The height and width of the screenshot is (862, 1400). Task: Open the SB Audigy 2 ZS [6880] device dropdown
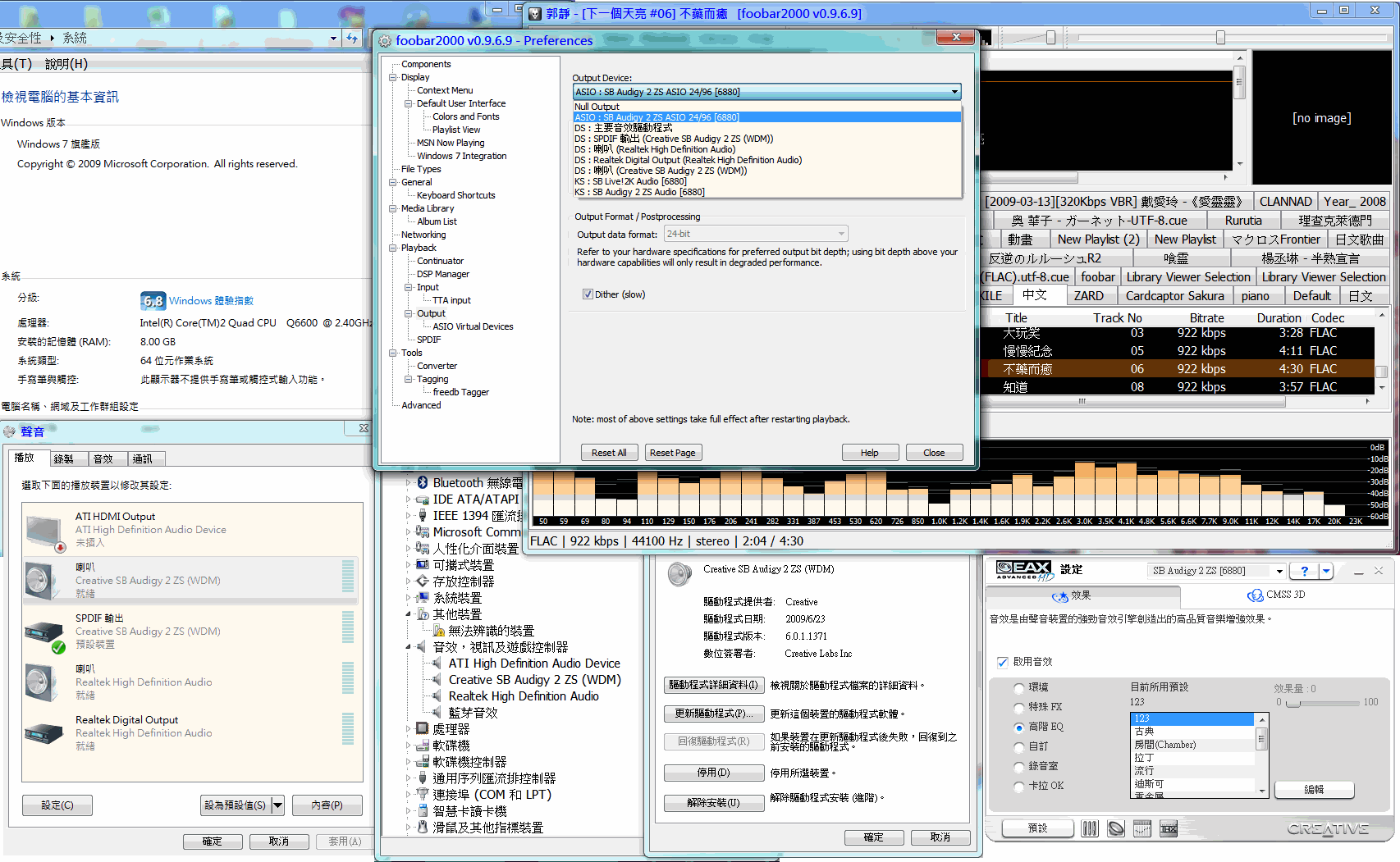coord(1216,571)
